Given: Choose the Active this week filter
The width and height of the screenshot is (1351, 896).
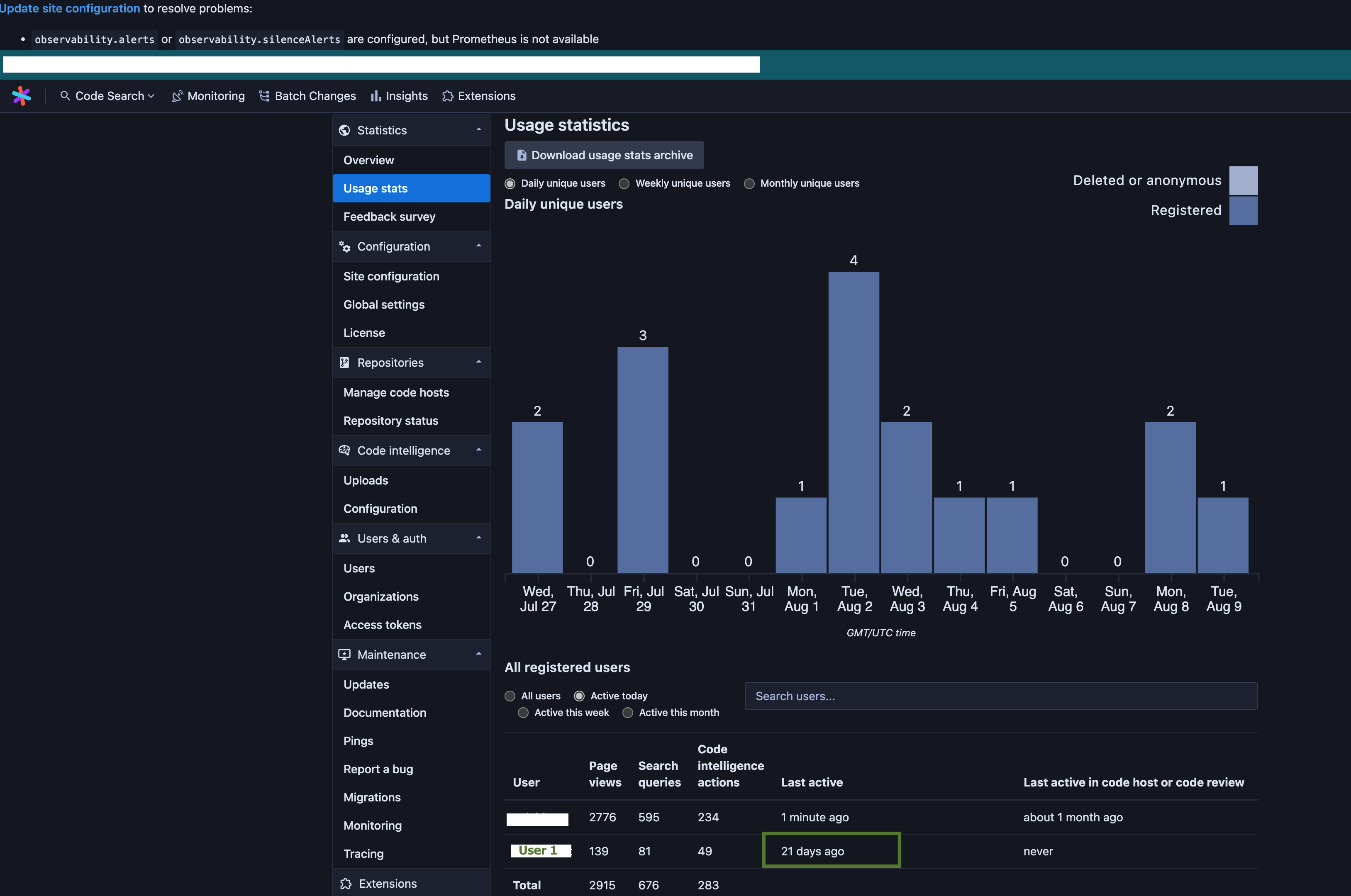Looking at the screenshot, I should (523, 713).
